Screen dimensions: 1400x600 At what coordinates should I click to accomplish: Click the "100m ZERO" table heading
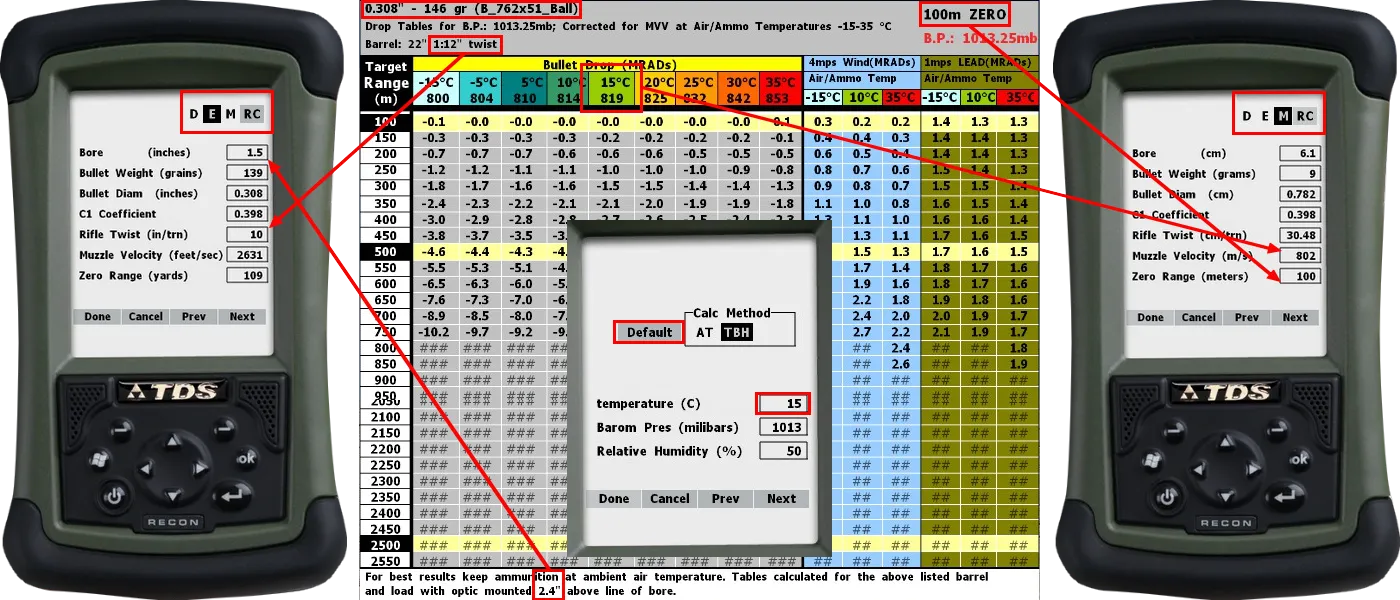coord(964,14)
